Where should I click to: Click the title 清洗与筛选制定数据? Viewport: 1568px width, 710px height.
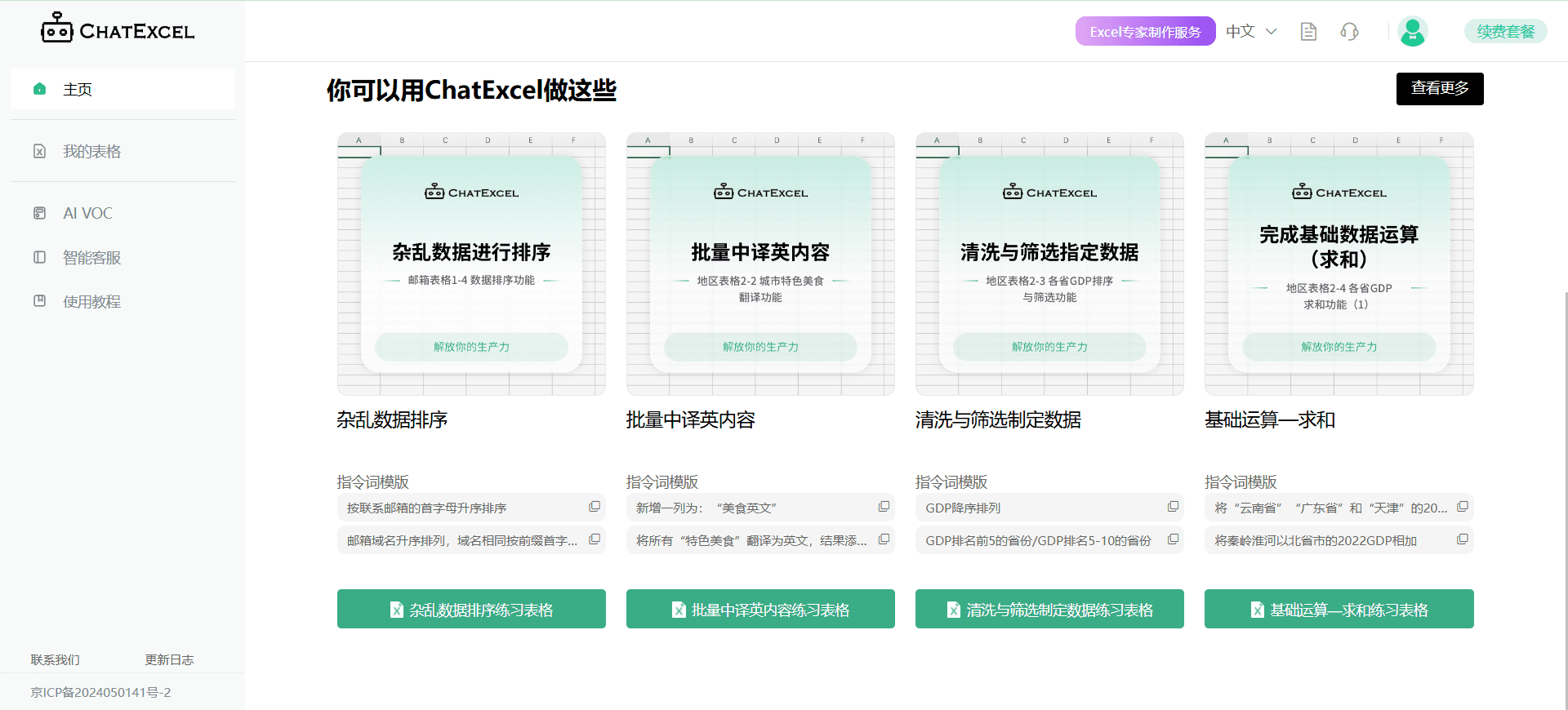pyautogui.click(x=998, y=419)
